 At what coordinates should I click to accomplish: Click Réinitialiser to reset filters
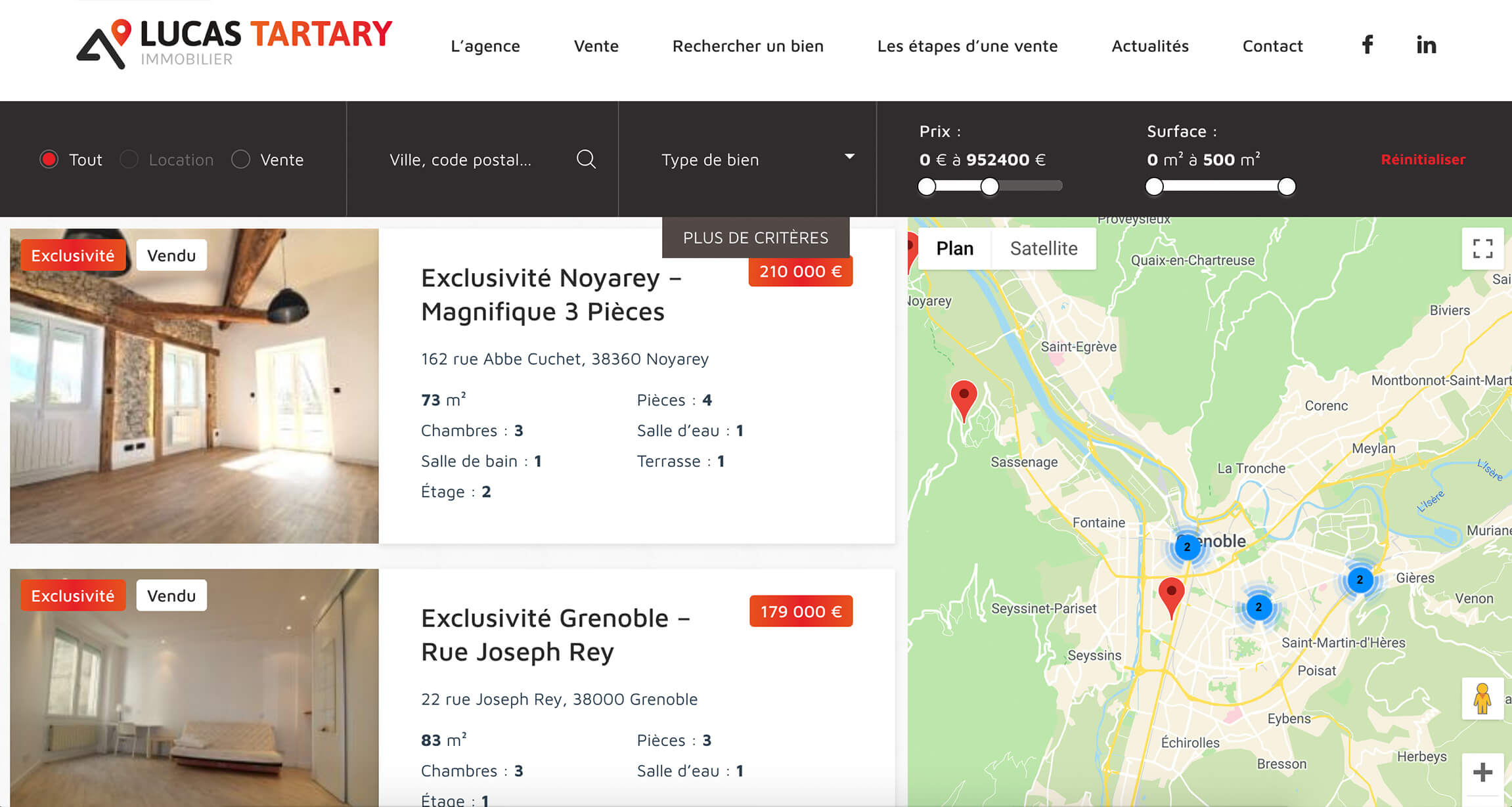tap(1423, 159)
